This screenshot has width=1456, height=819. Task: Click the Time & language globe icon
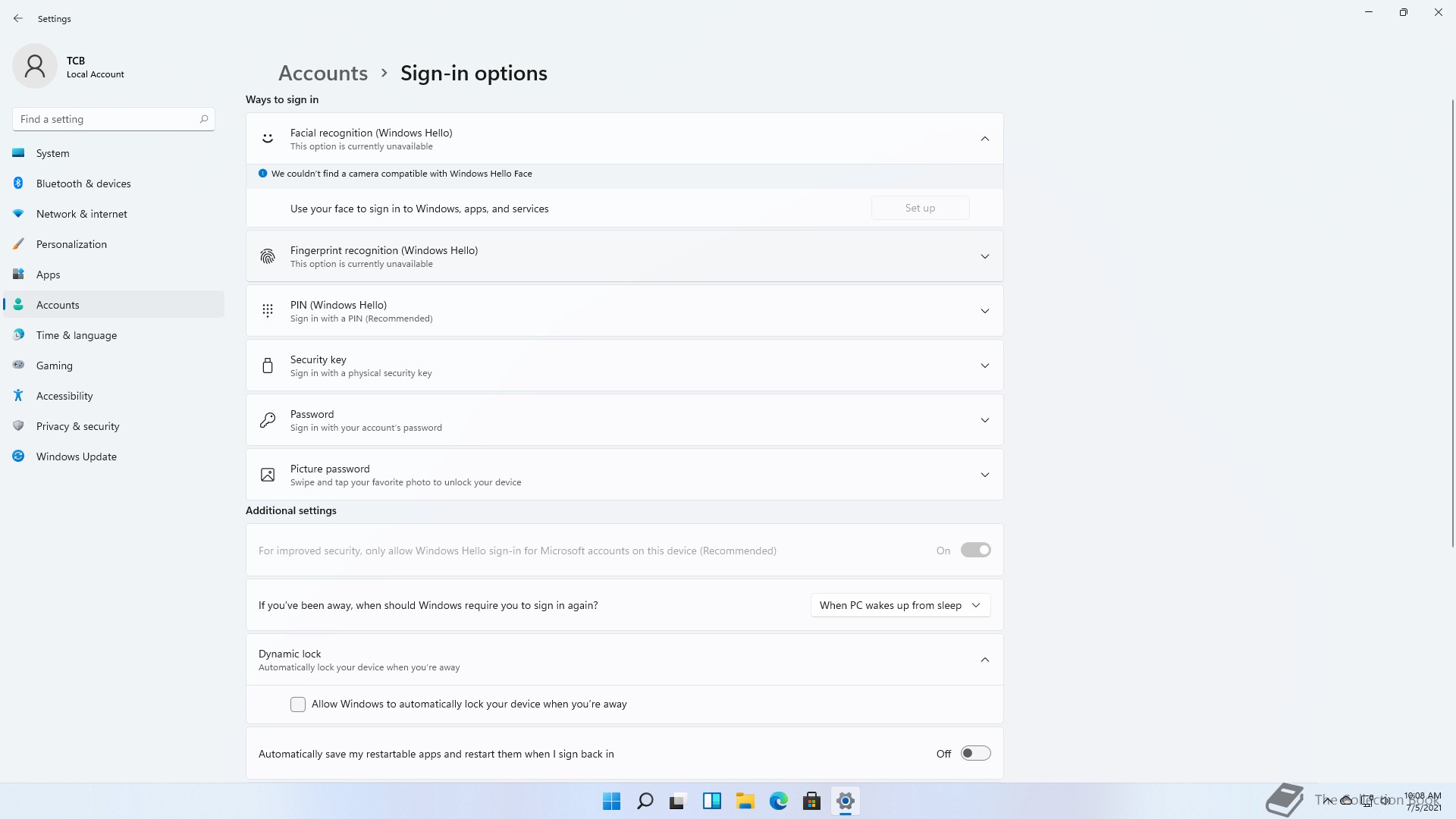coord(18,335)
